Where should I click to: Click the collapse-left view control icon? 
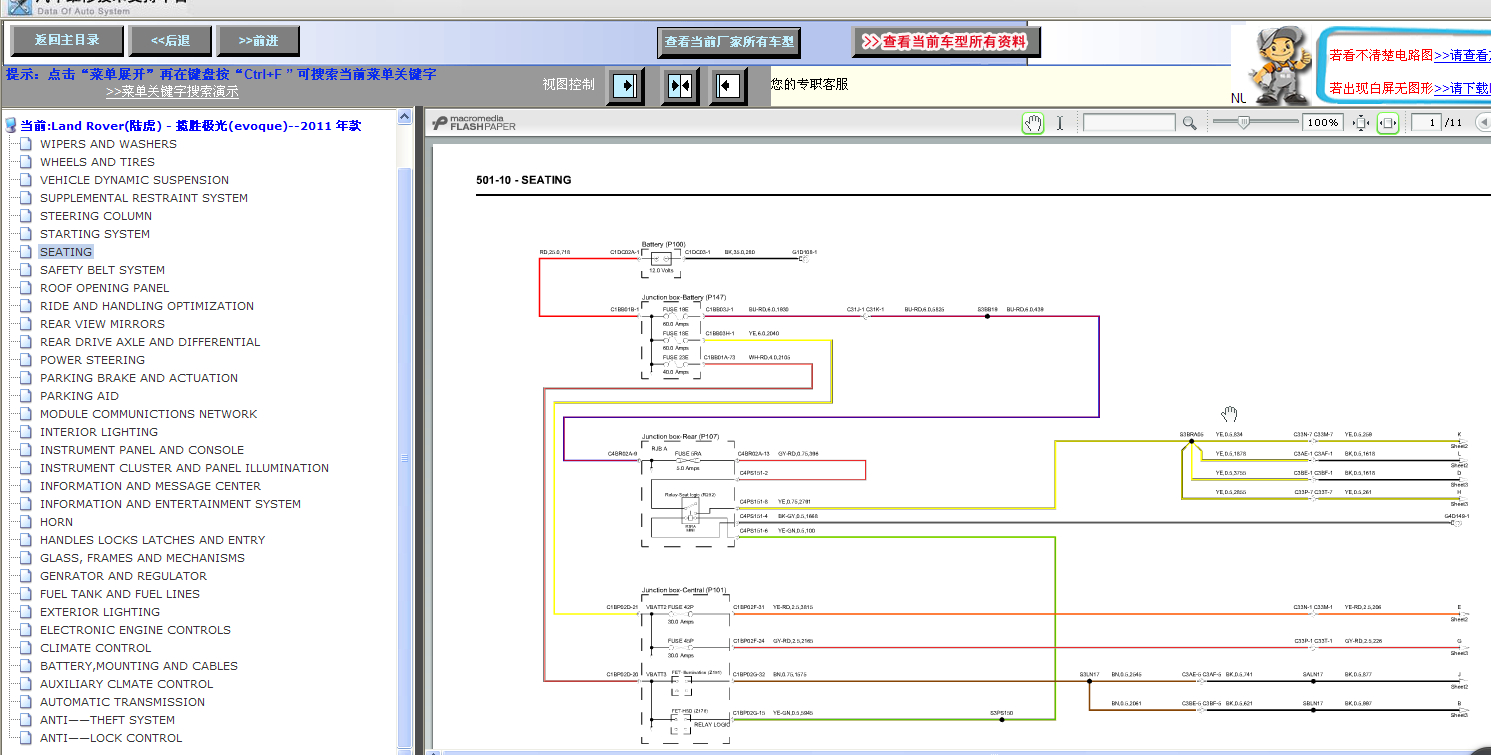click(728, 86)
